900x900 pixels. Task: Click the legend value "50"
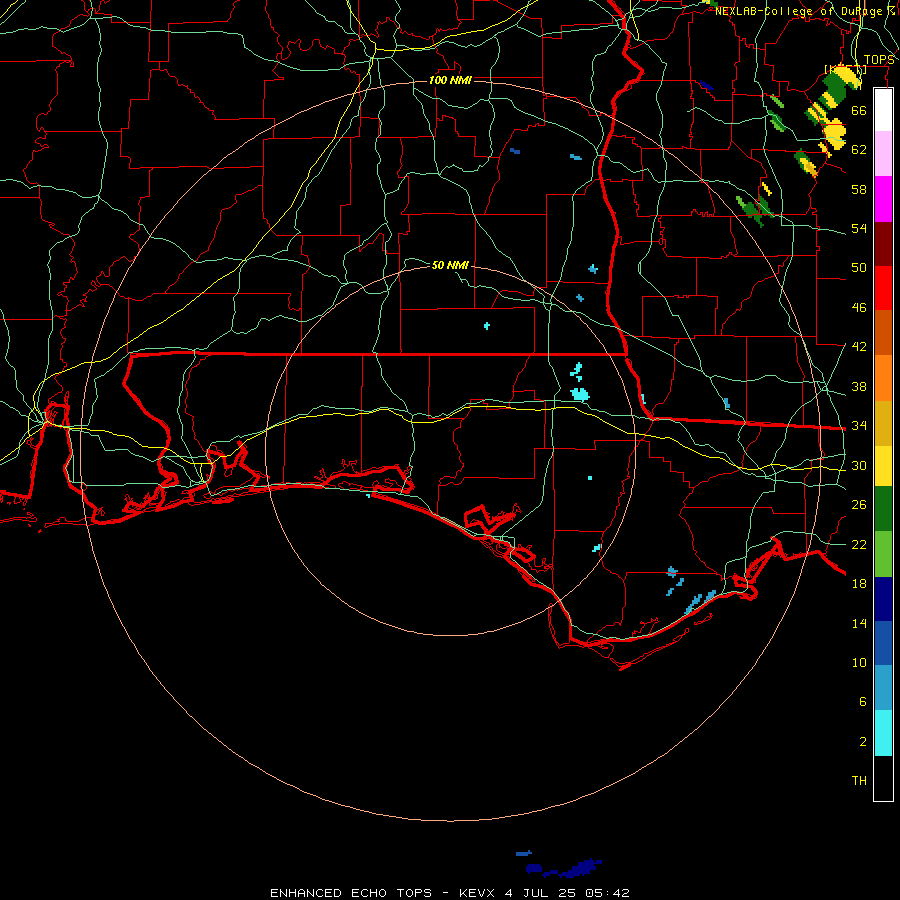pyautogui.click(x=859, y=268)
